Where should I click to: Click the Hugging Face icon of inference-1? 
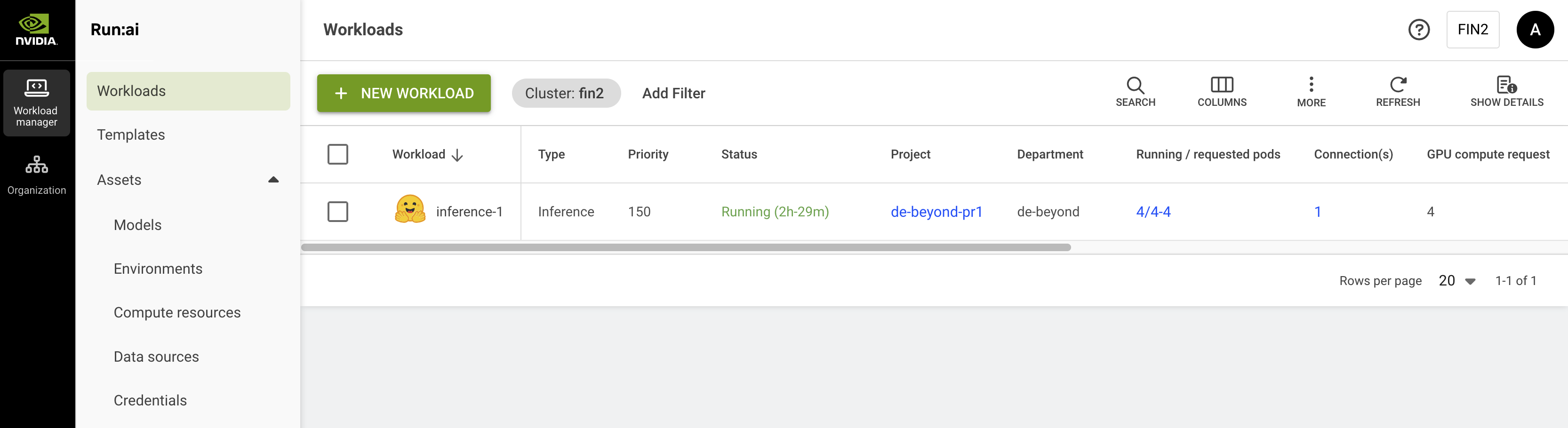pos(410,209)
